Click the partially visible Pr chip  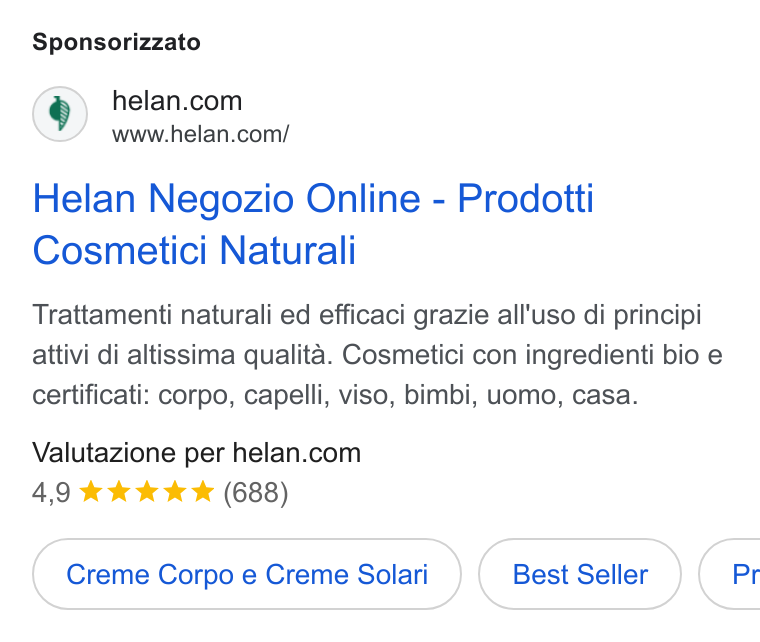click(x=729, y=574)
